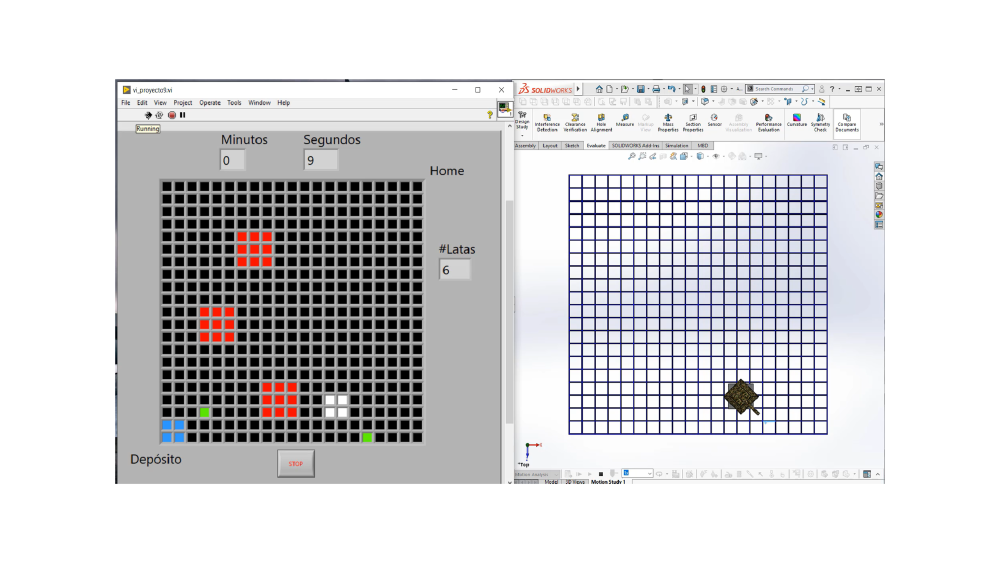Screen dimensions: 1000x563
Task: Open Interference Detection tool
Action: pos(547,122)
